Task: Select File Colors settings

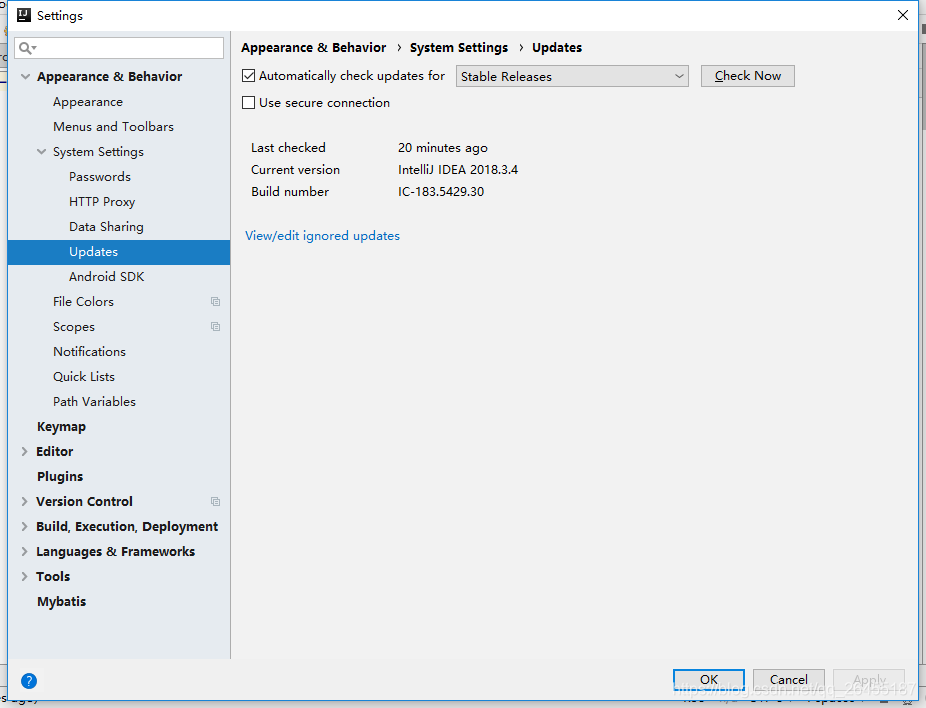Action: point(83,302)
